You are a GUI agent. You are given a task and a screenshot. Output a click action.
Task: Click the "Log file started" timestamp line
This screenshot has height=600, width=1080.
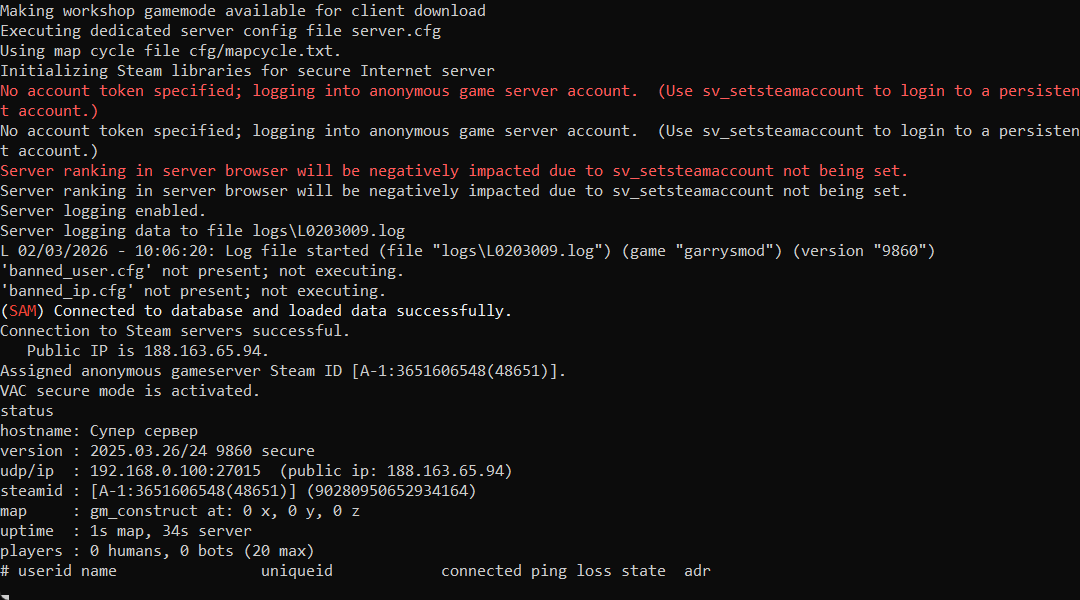point(467,251)
